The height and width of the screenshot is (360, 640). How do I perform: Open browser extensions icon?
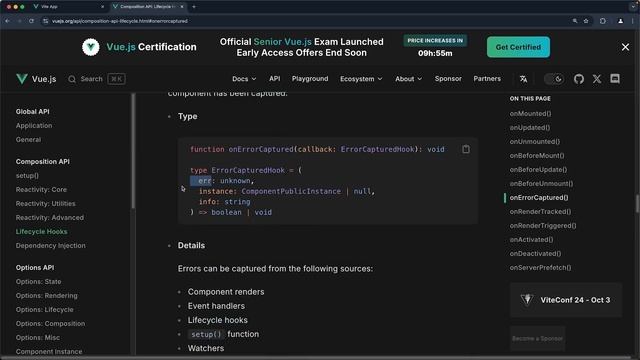[x=602, y=21]
